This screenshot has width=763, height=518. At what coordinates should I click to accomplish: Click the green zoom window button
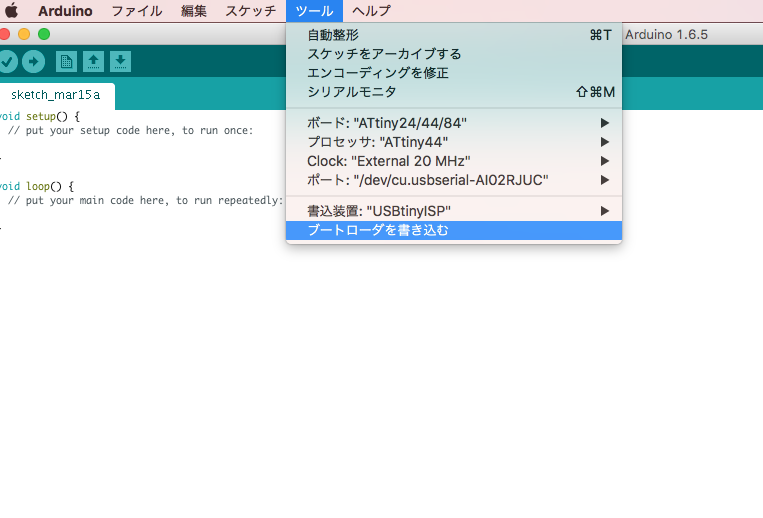pyautogui.click(x=44, y=34)
